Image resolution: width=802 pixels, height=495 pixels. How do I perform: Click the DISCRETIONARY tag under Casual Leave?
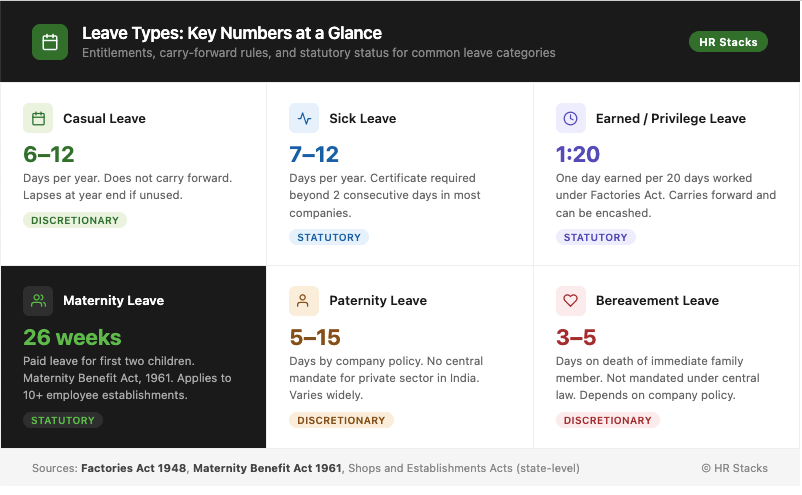point(75,220)
